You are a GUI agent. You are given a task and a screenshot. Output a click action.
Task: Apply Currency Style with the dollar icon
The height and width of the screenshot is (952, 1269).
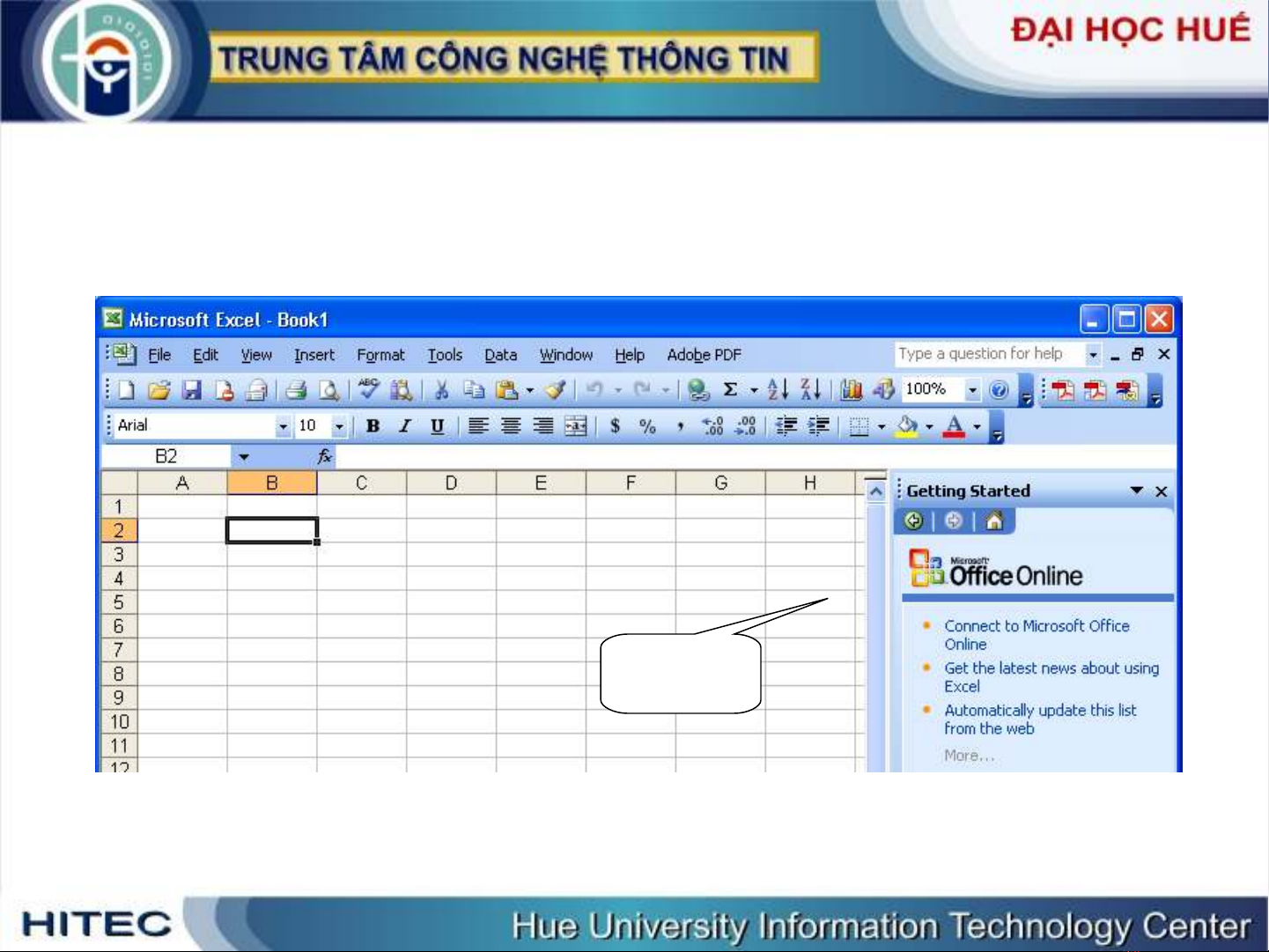pyautogui.click(x=615, y=426)
